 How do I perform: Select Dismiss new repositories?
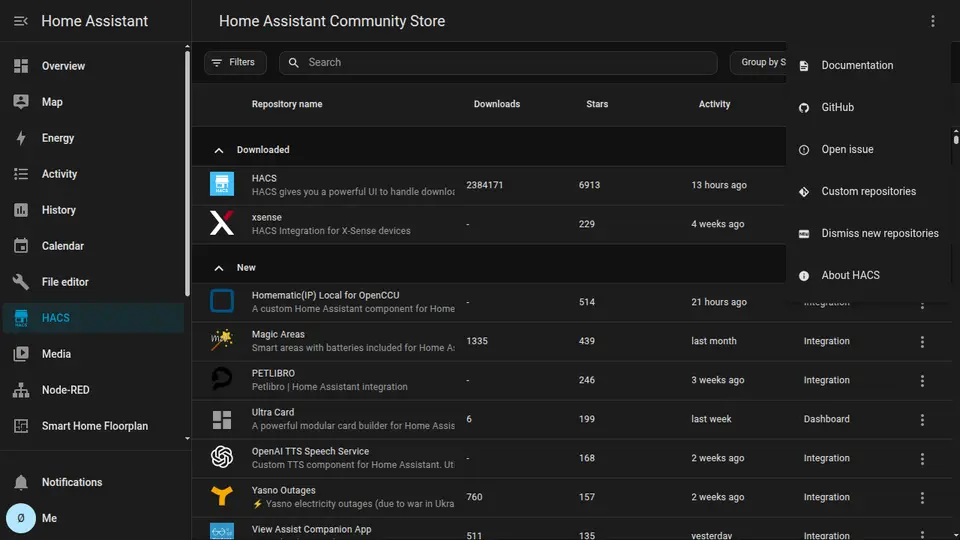click(868, 233)
